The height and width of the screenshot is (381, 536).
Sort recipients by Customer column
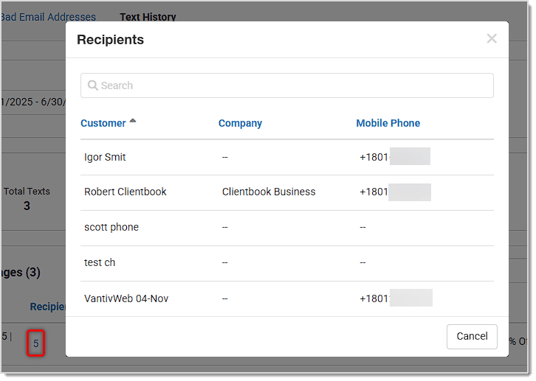click(104, 124)
